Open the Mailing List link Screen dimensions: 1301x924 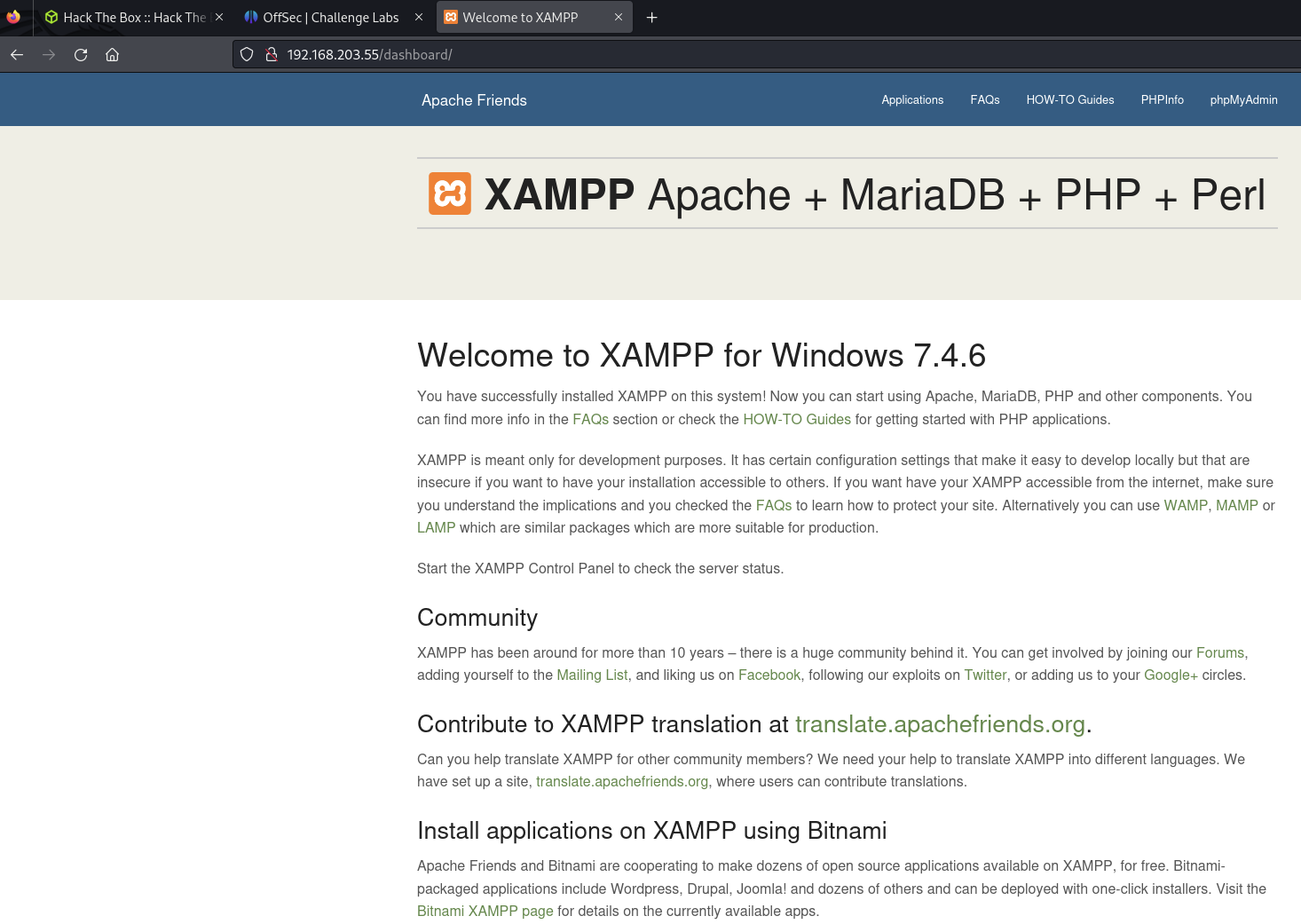pos(592,675)
